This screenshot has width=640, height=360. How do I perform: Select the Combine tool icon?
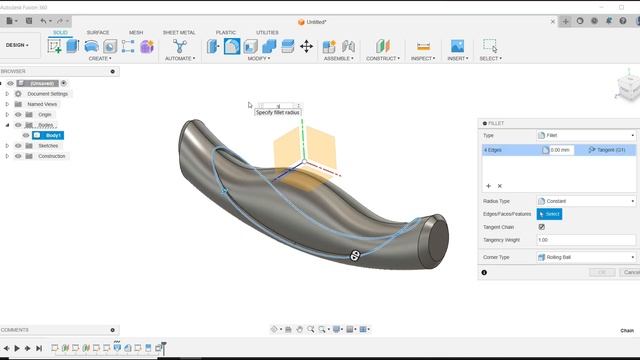click(269, 46)
